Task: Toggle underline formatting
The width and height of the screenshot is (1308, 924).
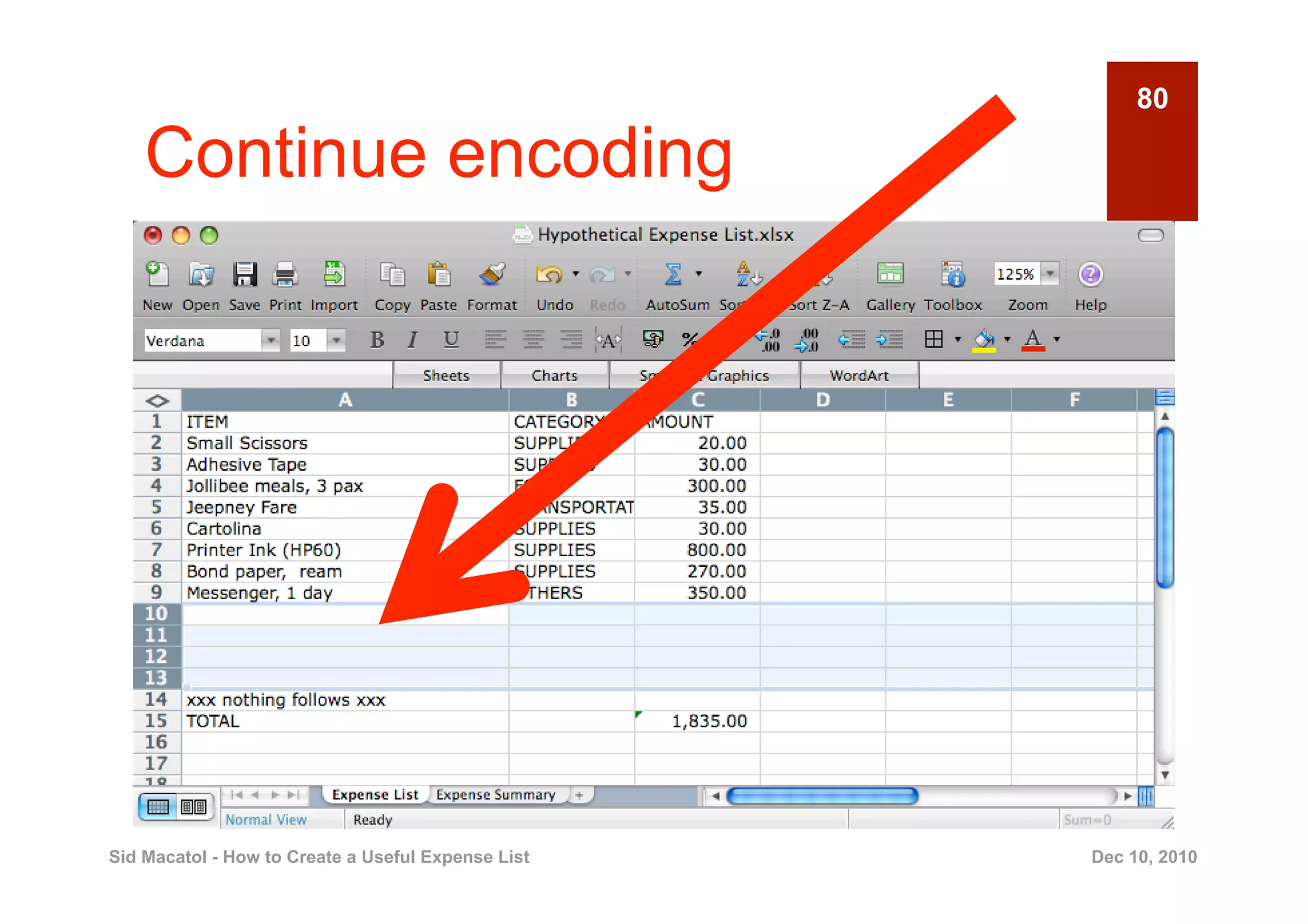Action: pos(451,340)
